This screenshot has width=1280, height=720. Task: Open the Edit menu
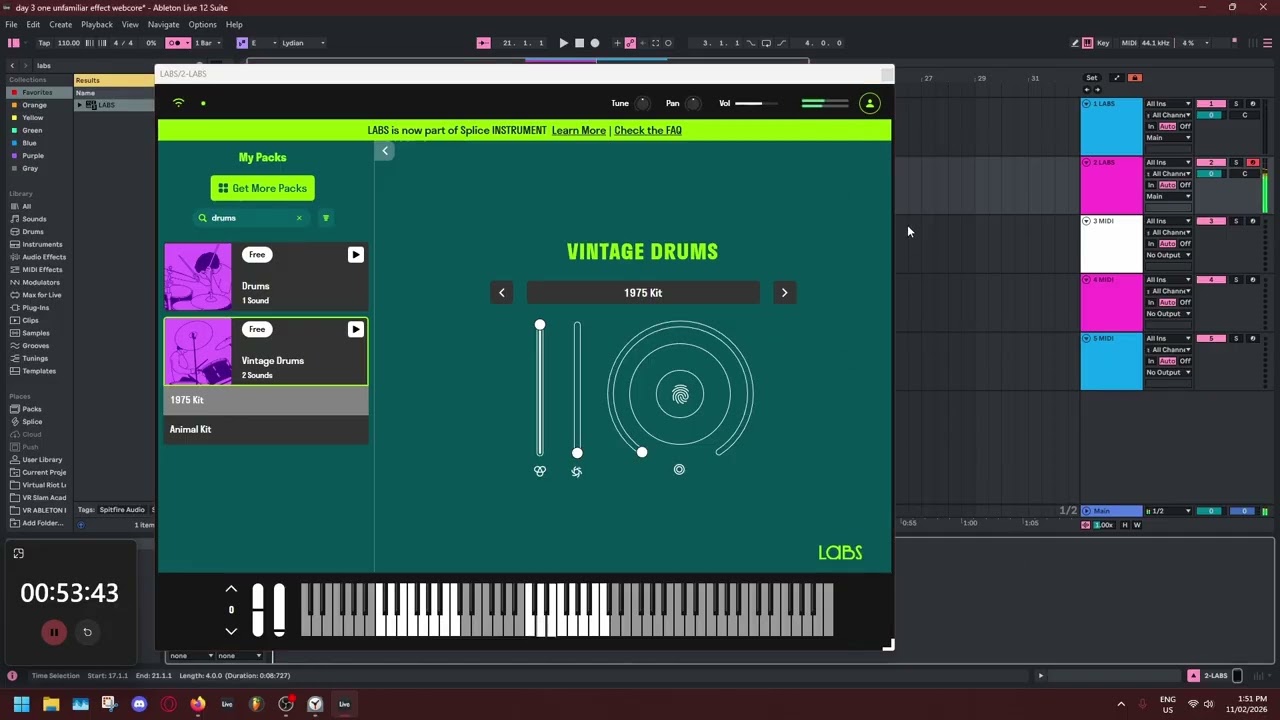pyautogui.click(x=33, y=24)
